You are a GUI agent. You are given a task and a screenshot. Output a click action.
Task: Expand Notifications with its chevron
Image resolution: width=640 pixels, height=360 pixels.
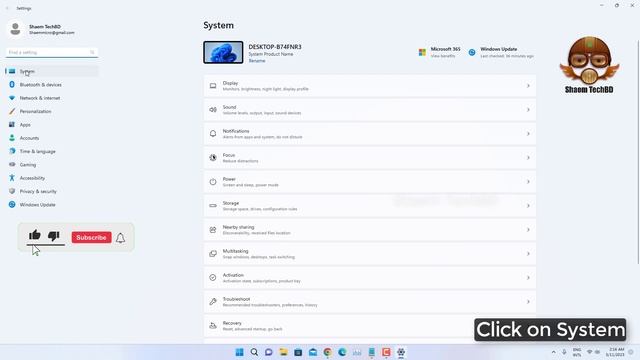click(528, 134)
